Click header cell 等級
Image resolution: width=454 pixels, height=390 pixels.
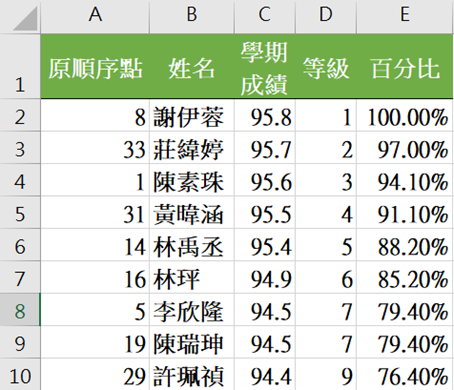pos(326,66)
